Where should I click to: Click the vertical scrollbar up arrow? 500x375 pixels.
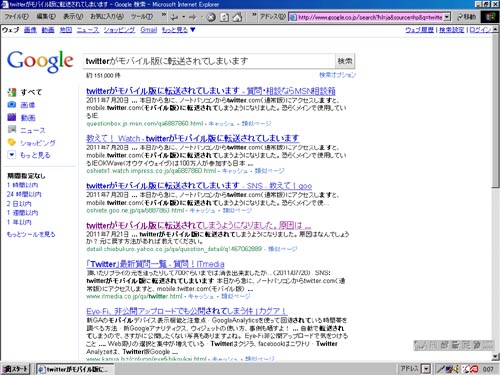coord(495,30)
